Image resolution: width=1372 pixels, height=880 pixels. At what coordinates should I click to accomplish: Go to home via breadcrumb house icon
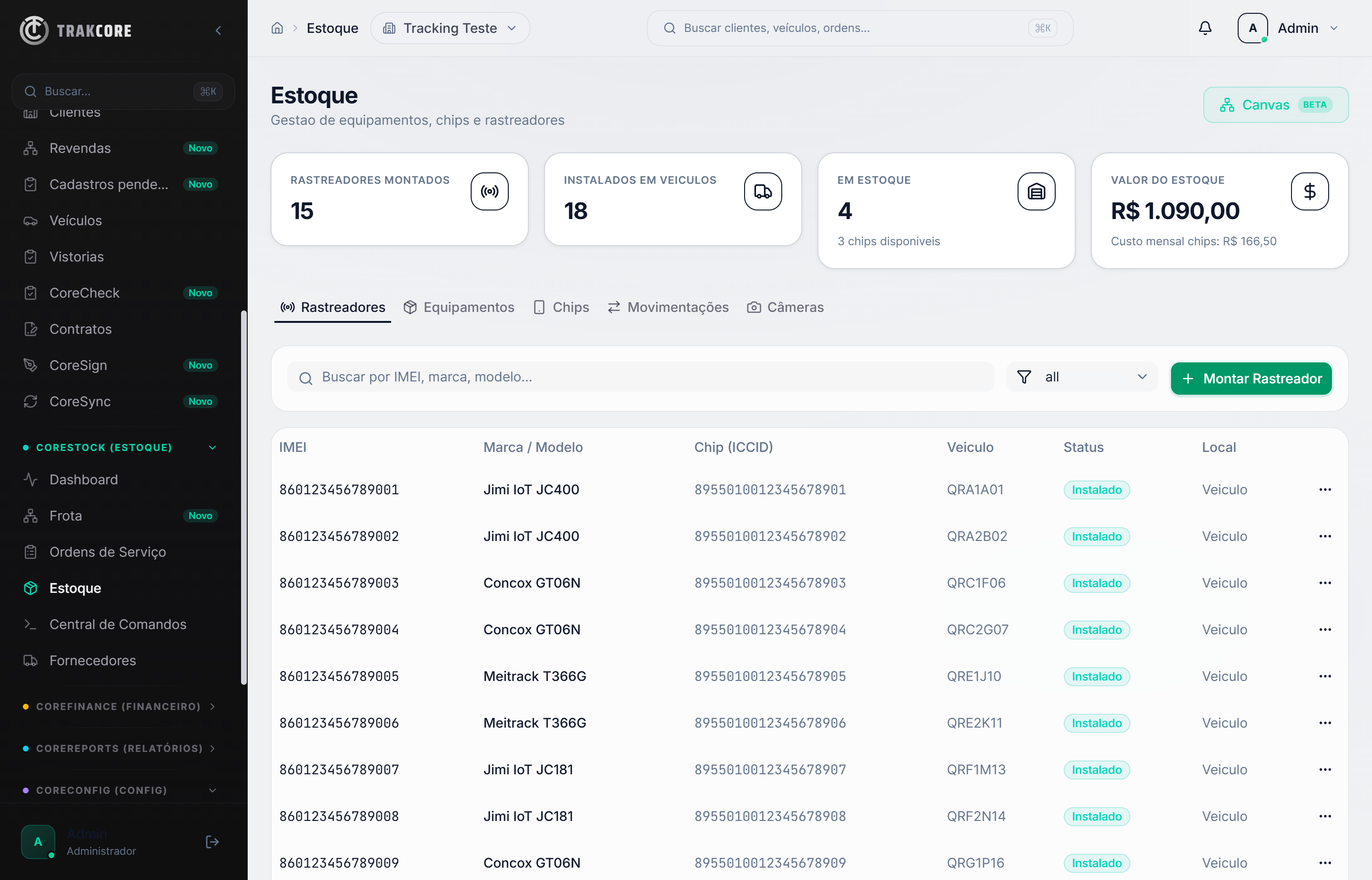(x=277, y=28)
